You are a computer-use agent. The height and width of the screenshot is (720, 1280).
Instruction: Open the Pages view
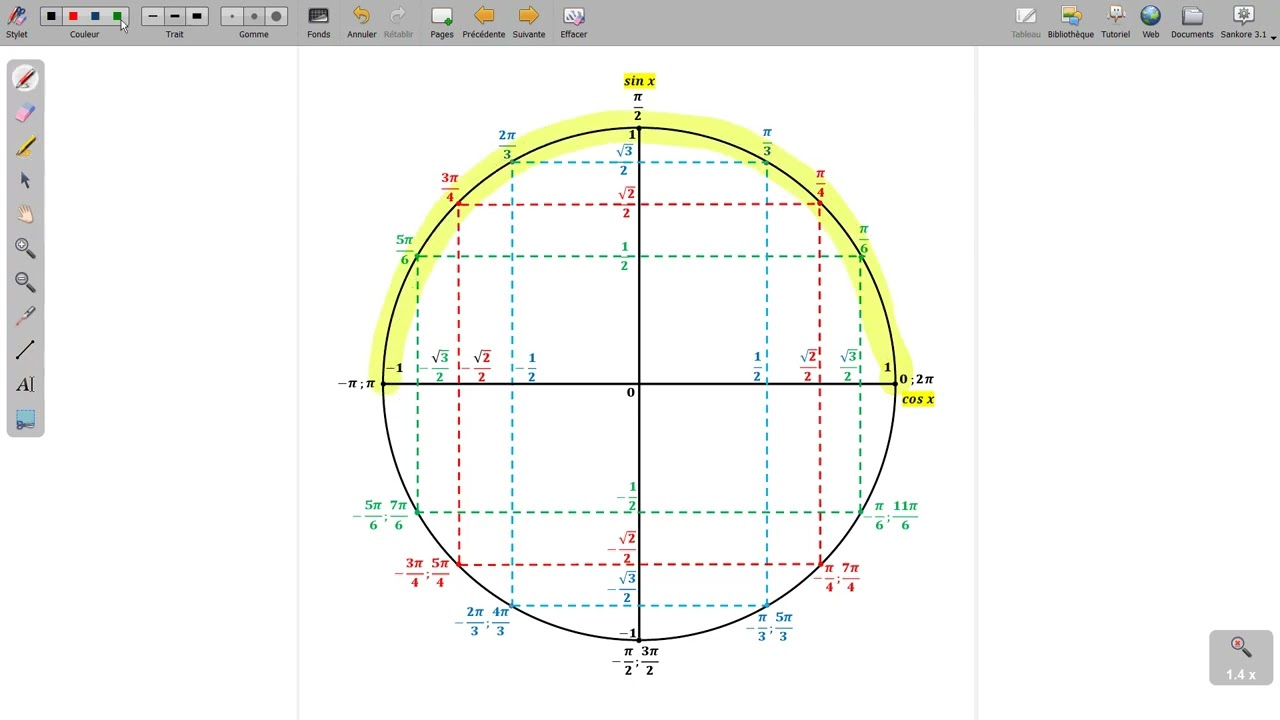coord(442,22)
